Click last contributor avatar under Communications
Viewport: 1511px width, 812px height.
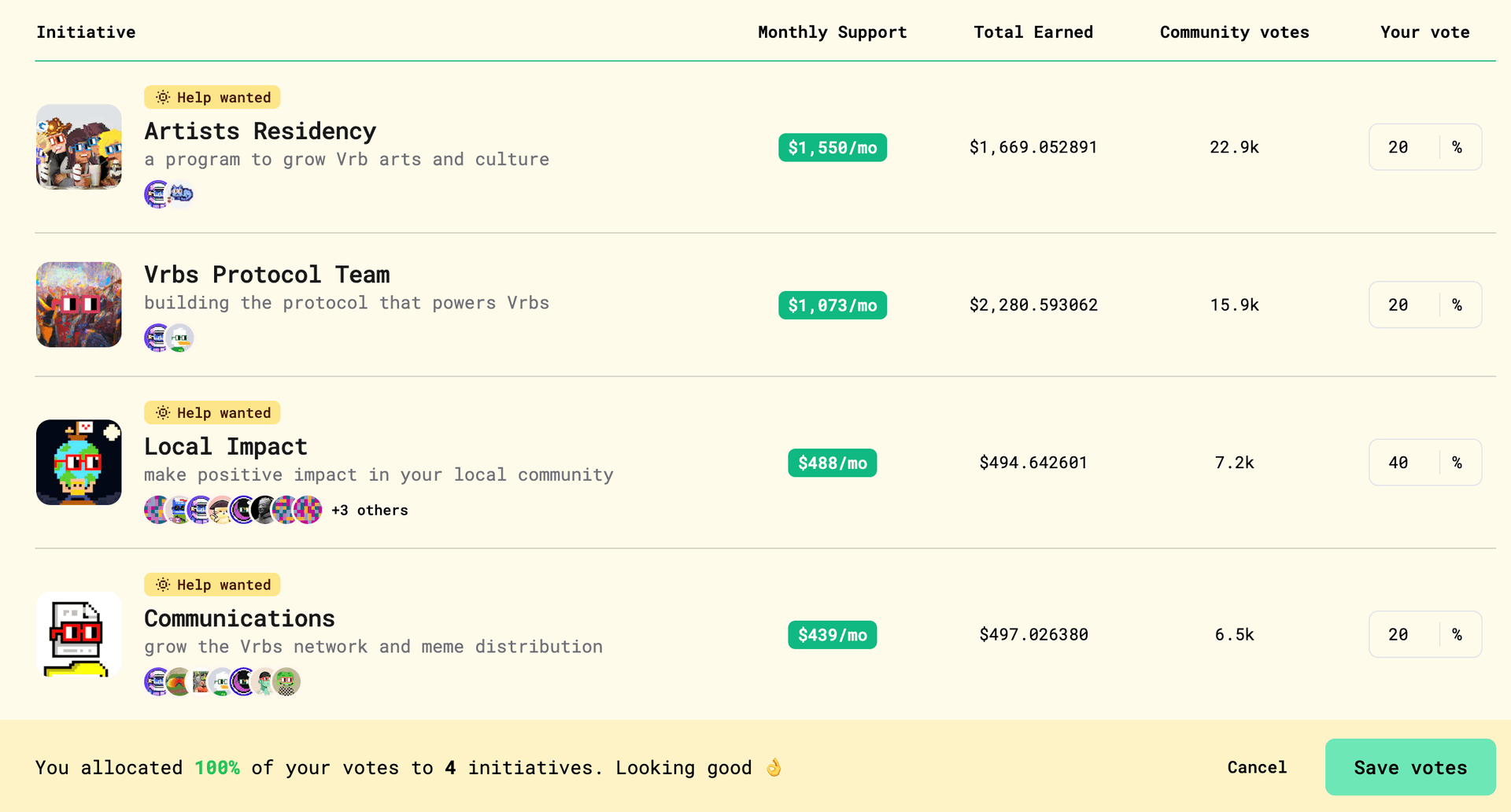(x=287, y=681)
